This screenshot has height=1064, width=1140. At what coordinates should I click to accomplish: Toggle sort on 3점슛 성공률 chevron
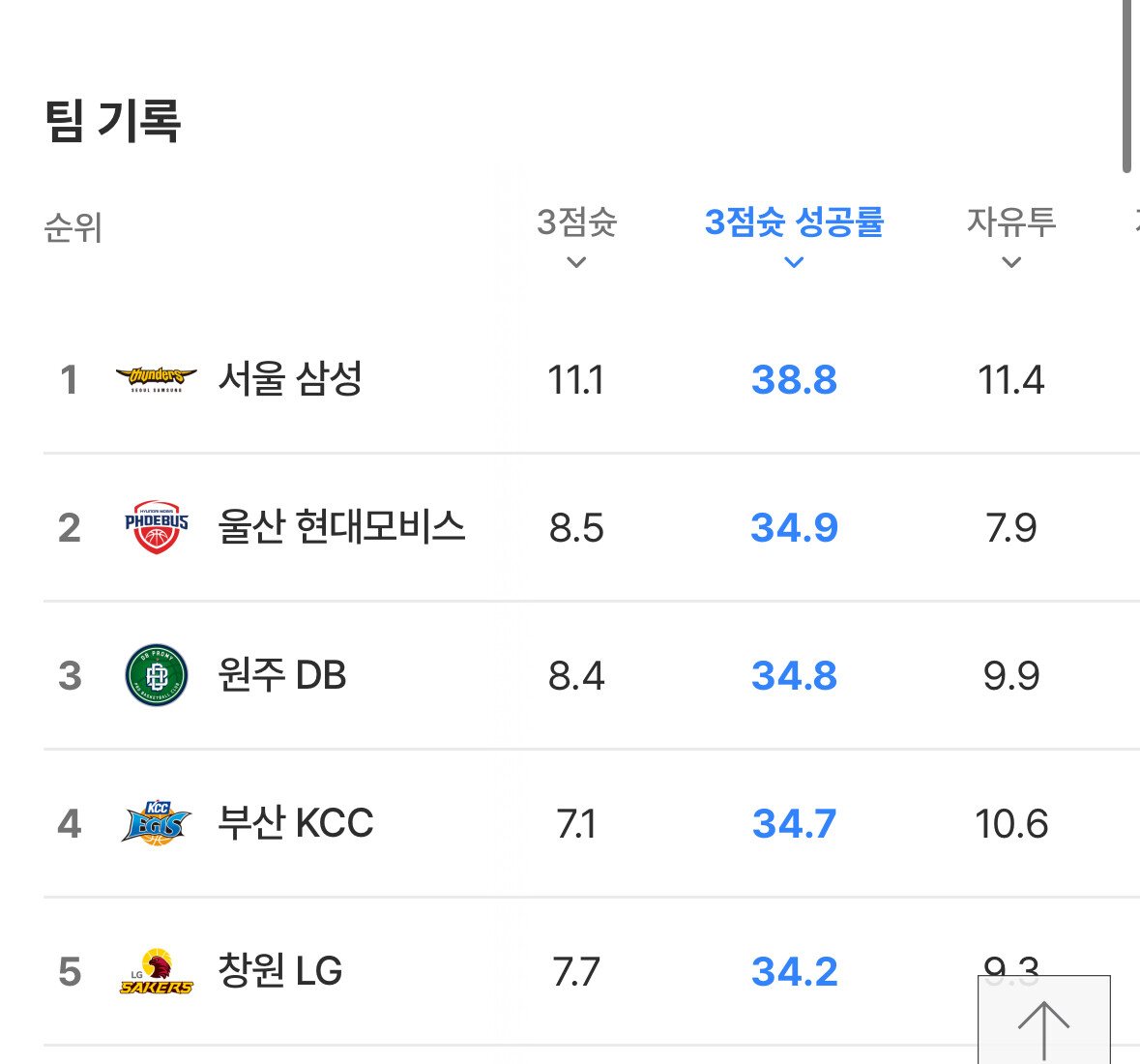coord(794,262)
